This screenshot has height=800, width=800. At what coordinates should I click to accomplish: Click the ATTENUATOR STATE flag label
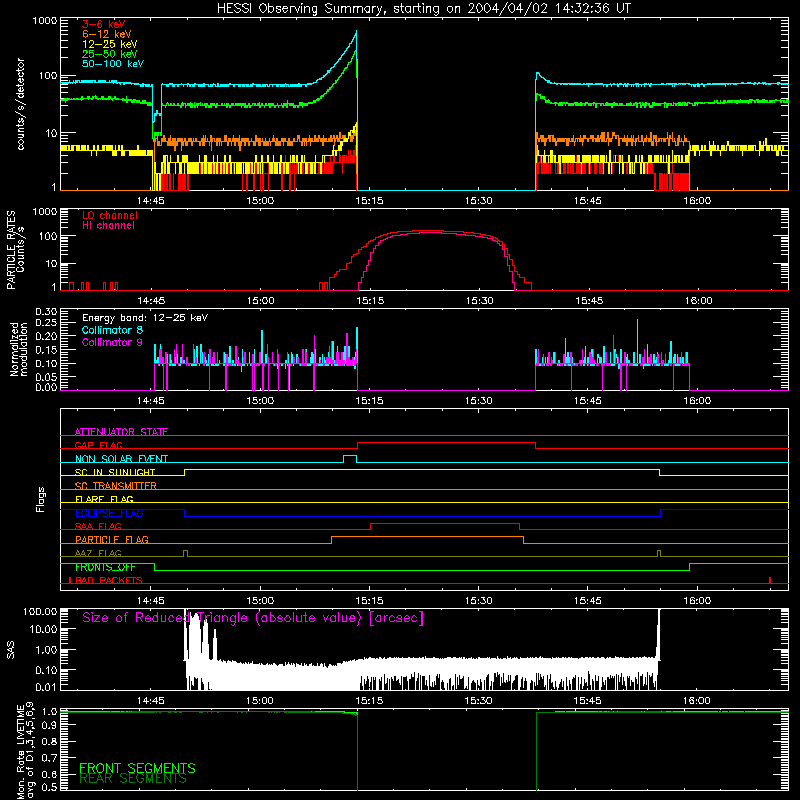tap(121, 432)
